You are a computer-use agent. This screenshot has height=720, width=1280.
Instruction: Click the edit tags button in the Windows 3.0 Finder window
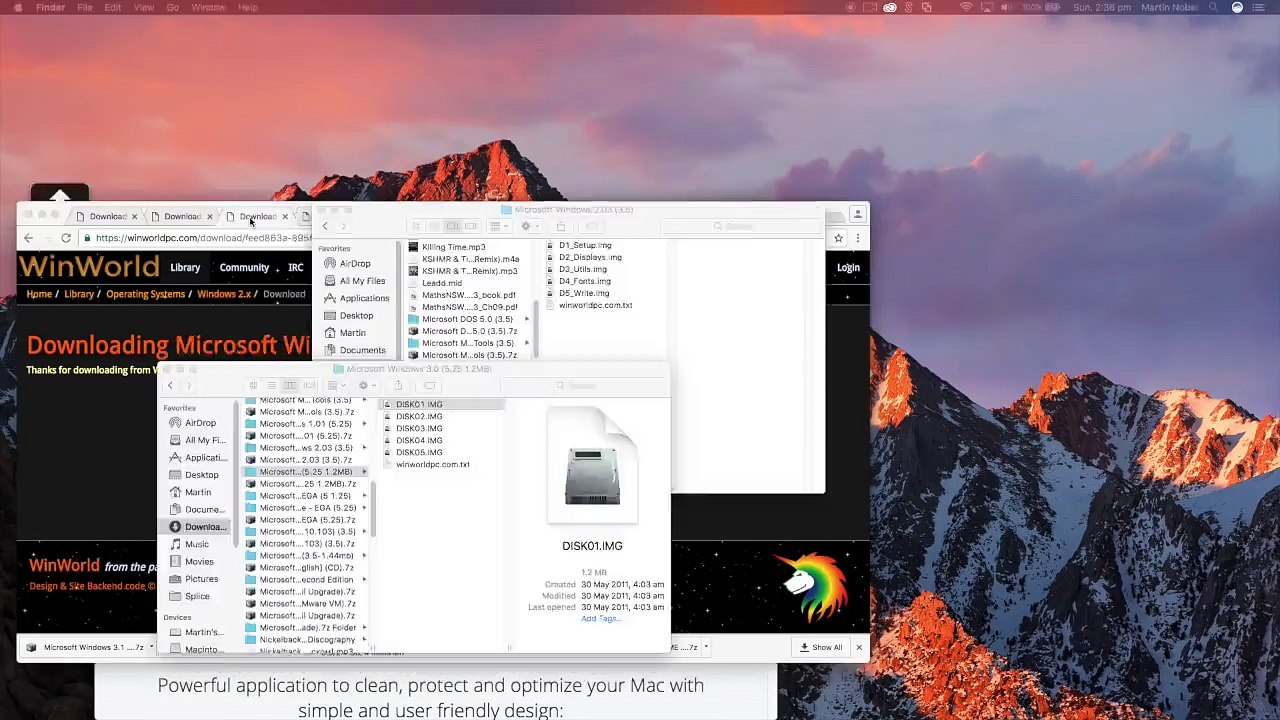point(430,386)
